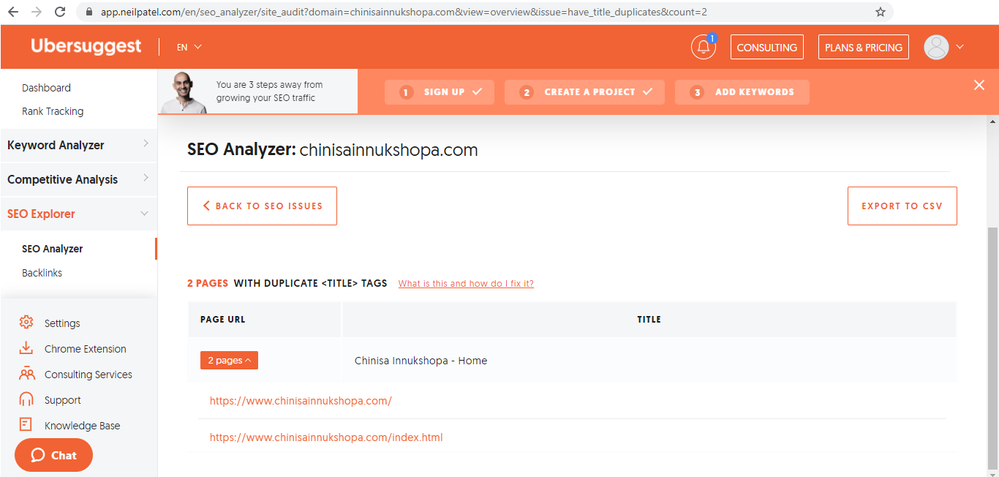999x477 pixels.
Task: Click the Support headphones icon
Action: 26,399
